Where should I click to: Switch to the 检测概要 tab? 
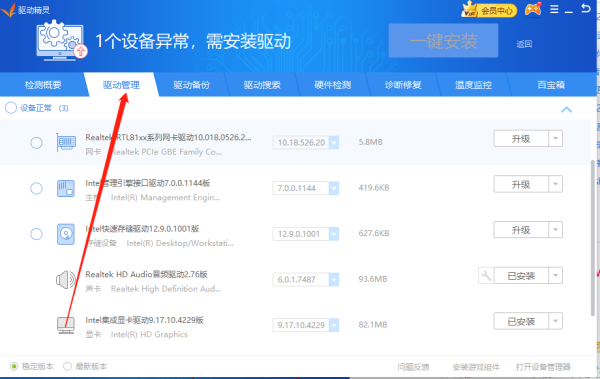pyautogui.click(x=43, y=85)
